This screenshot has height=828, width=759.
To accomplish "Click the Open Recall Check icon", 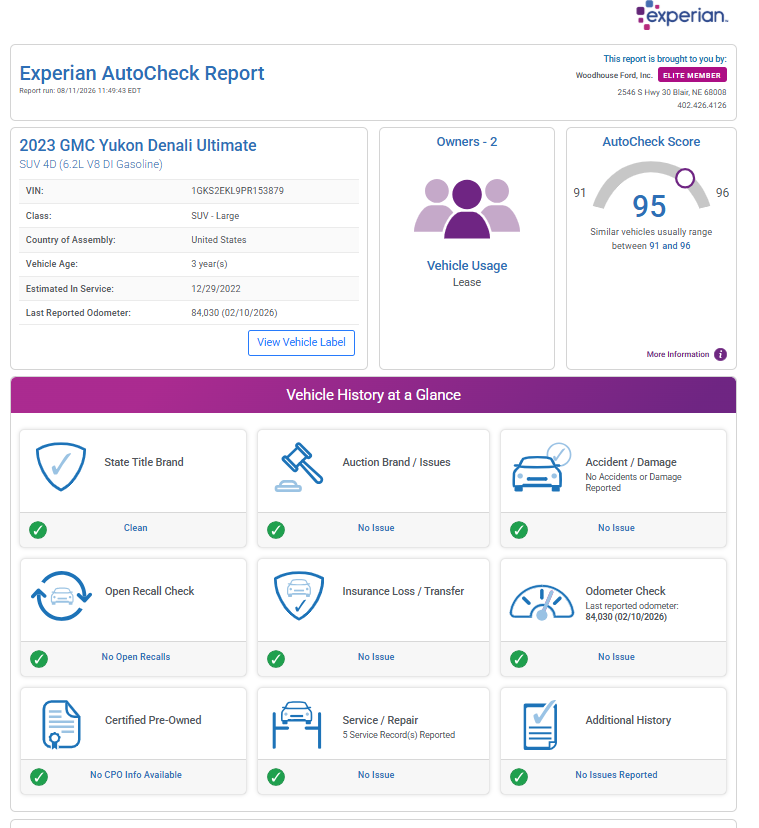I will pos(61,596).
